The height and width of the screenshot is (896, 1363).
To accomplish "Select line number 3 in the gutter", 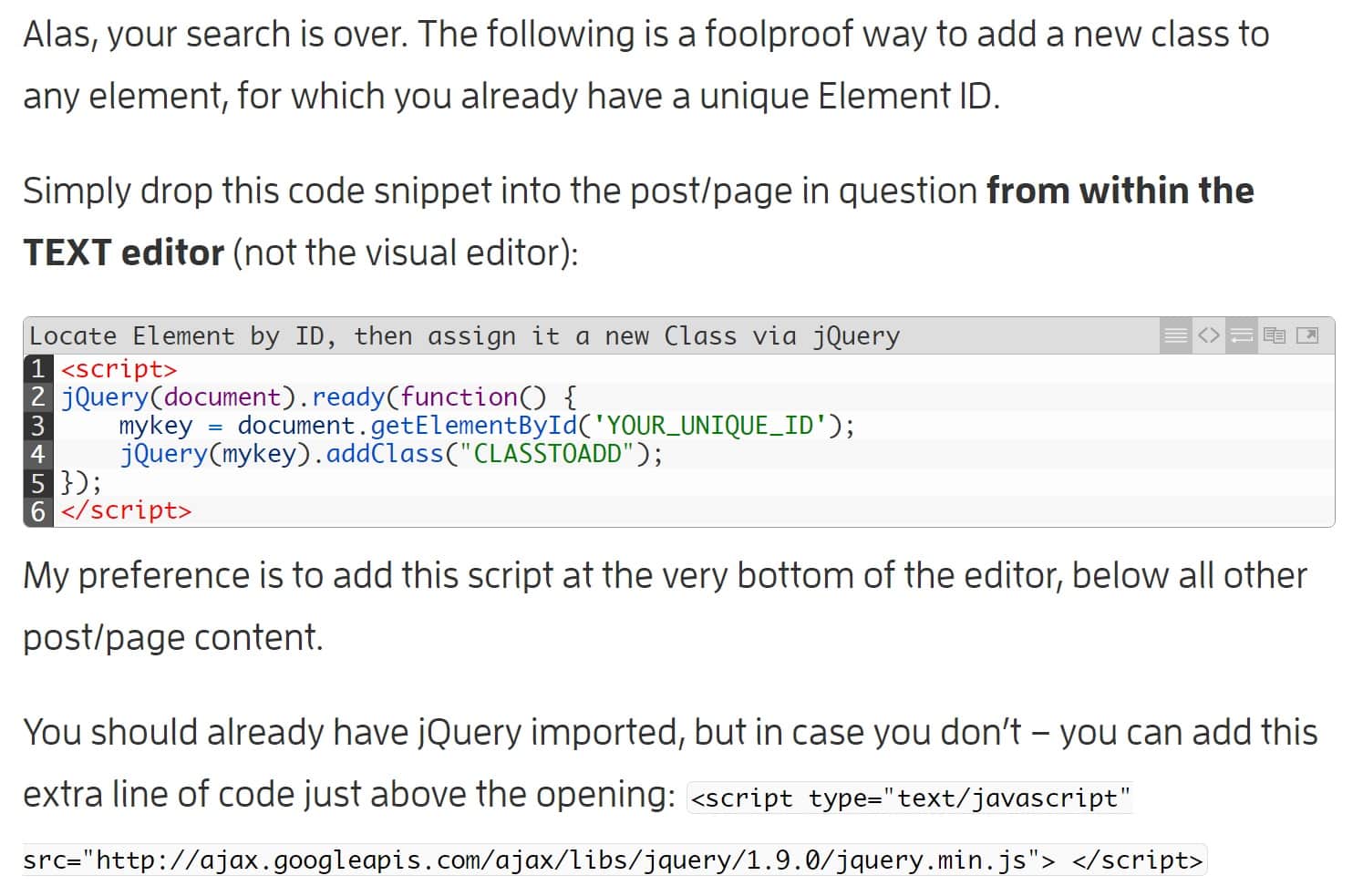I will (x=36, y=425).
